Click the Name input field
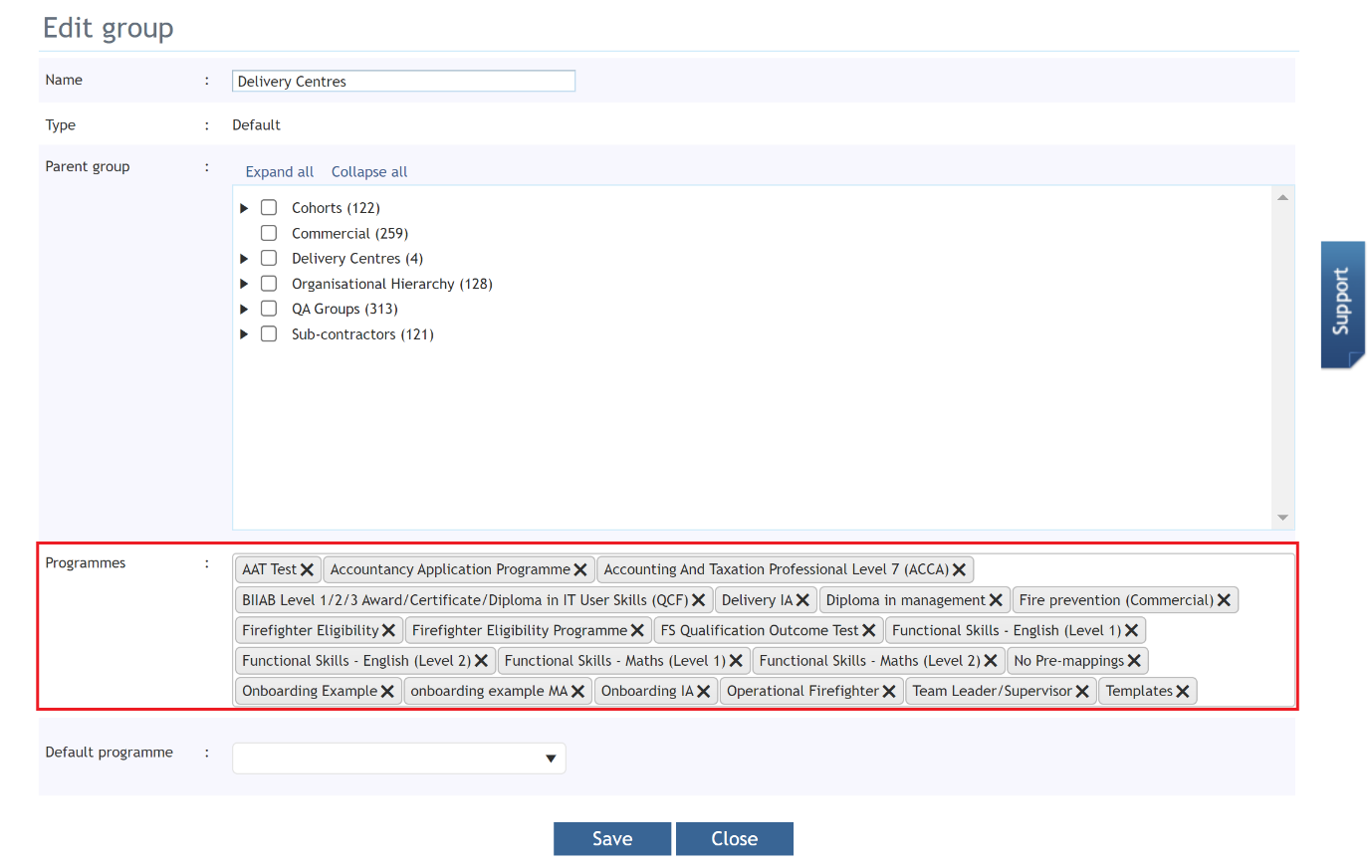Viewport: 1372px width, 868px height. coord(403,81)
